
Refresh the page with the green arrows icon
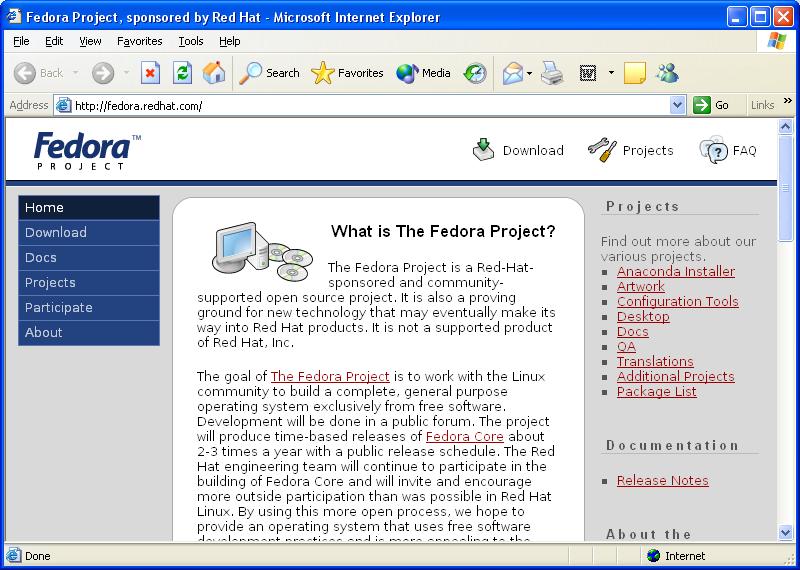click(182, 73)
